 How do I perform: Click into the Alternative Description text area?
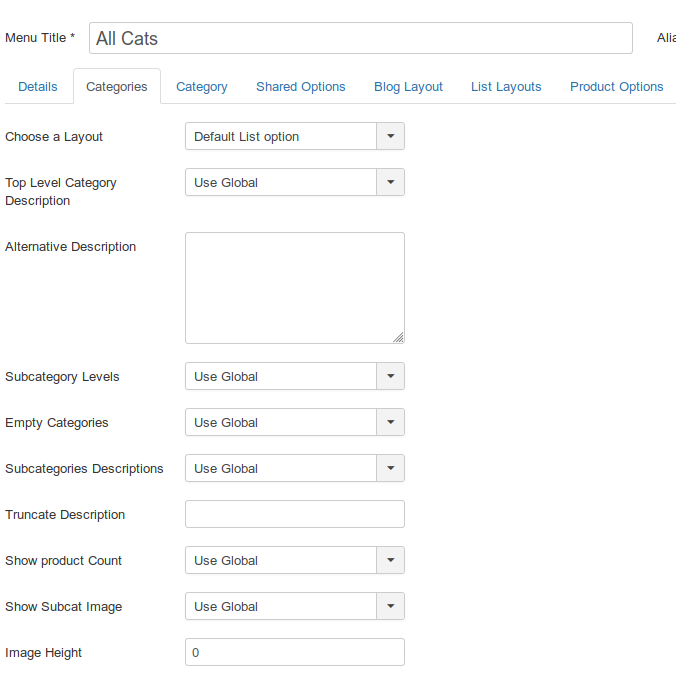(x=295, y=288)
